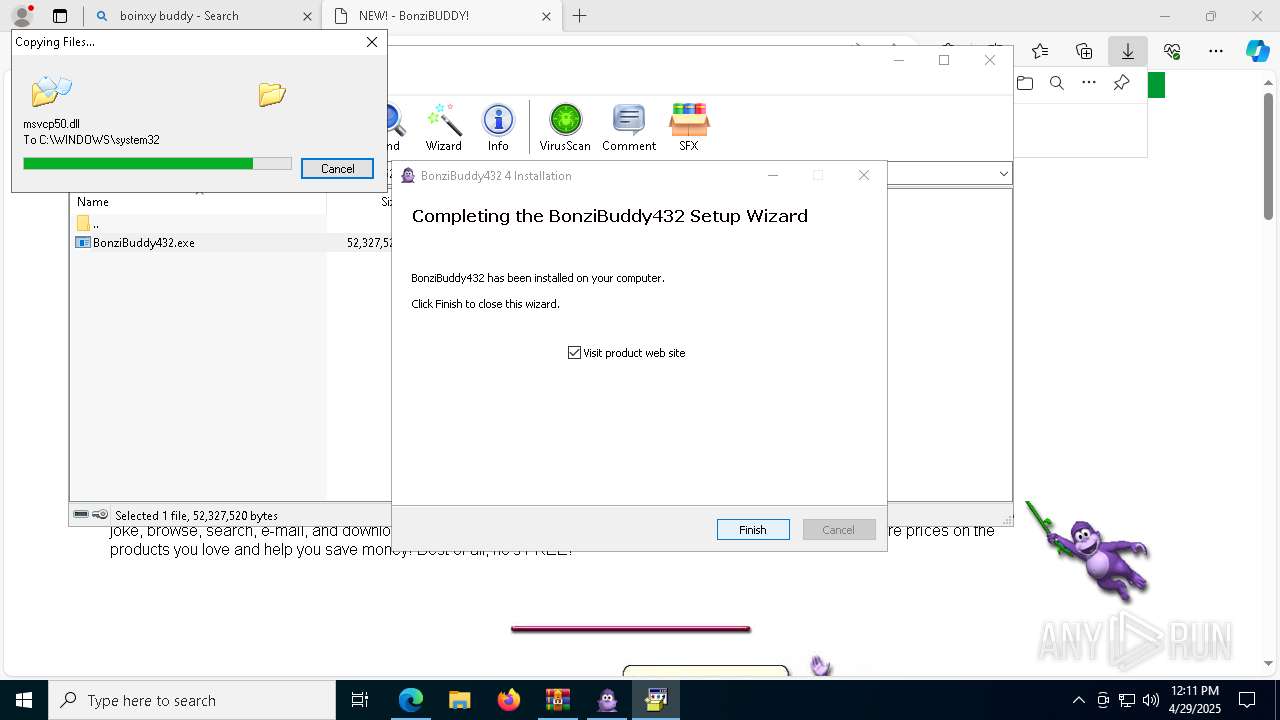Open BonziBuddy installer taskbar icon
The width and height of the screenshot is (1280, 720).
[x=607, y=700]
